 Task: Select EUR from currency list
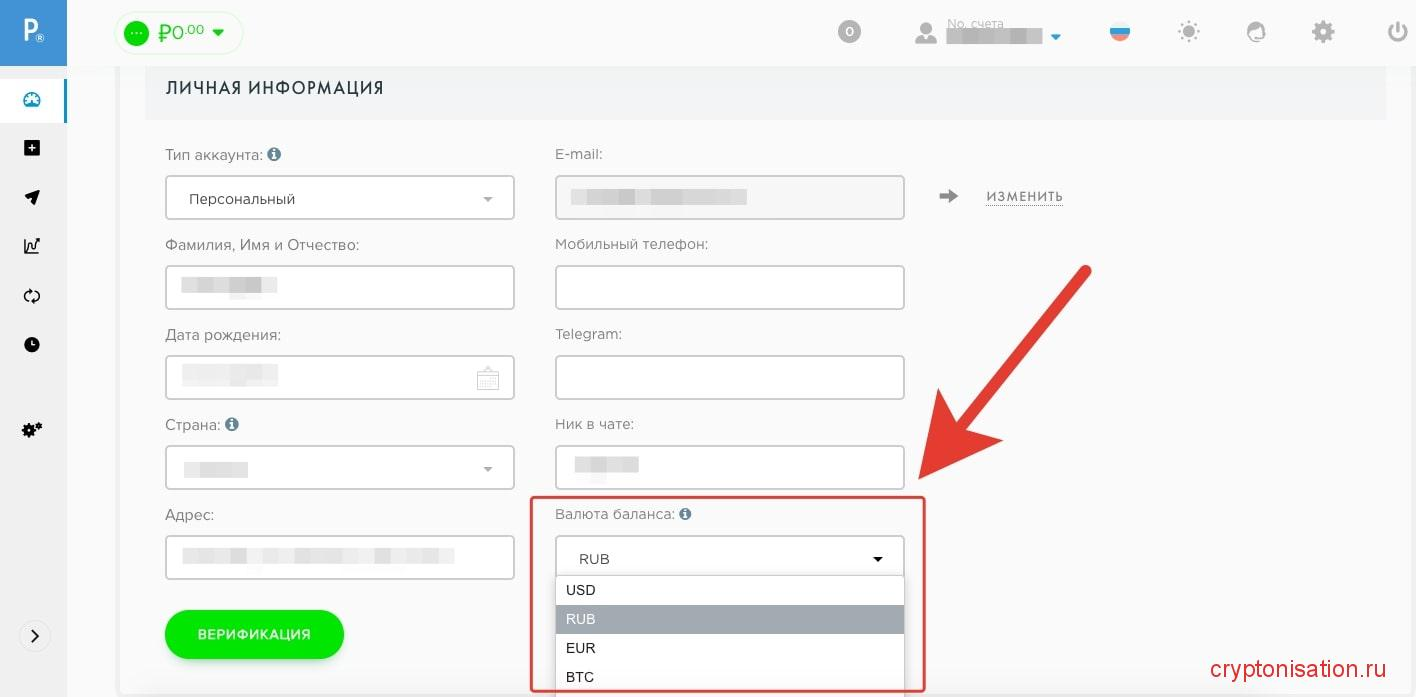click(x=729, y=648)
